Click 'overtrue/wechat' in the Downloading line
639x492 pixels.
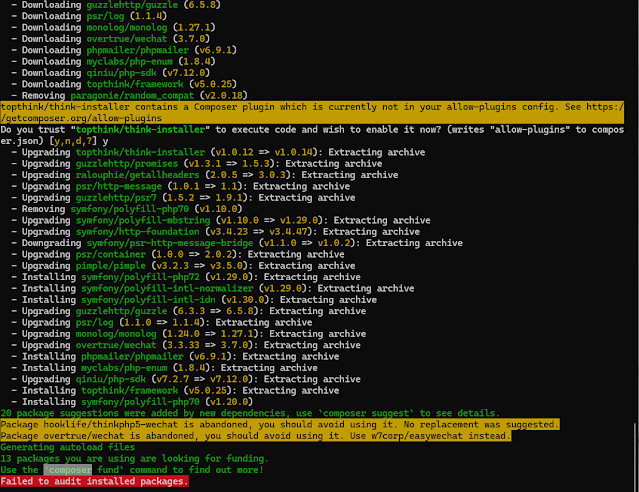(x=127, y=39)
